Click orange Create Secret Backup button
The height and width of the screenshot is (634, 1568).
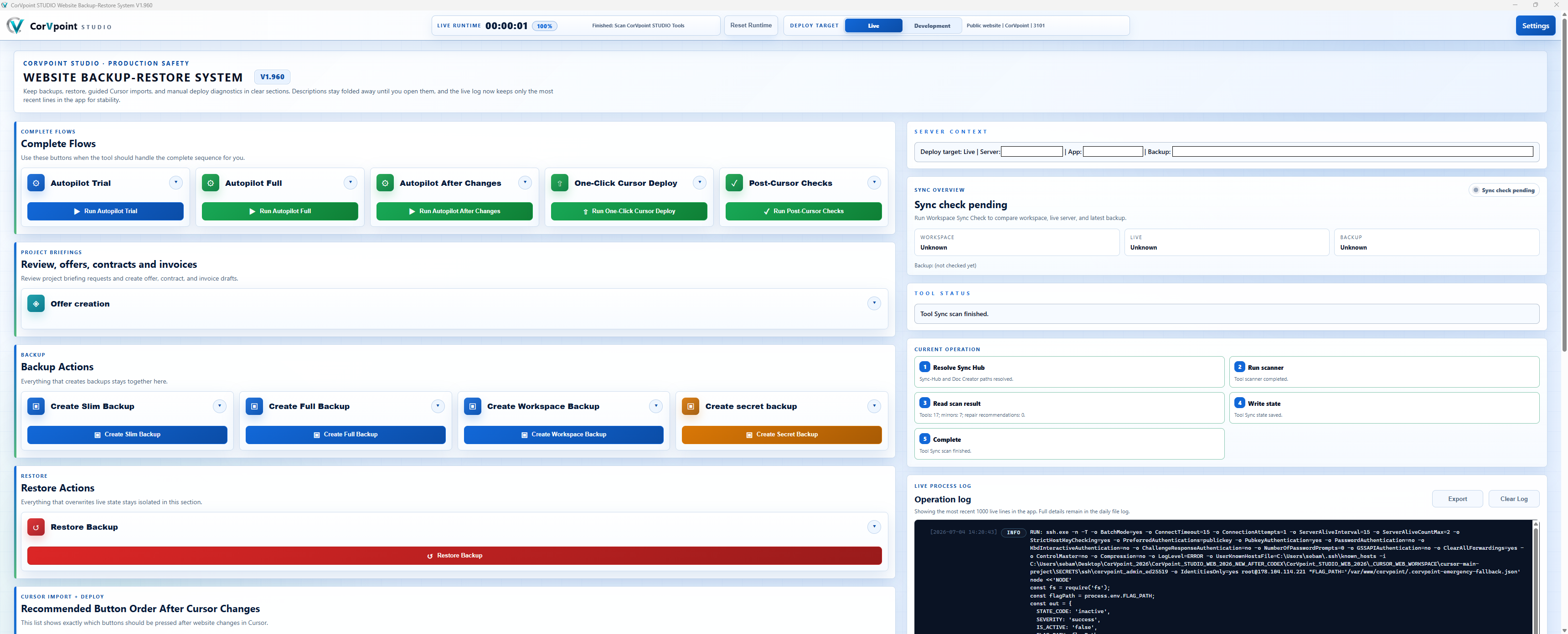782,435
